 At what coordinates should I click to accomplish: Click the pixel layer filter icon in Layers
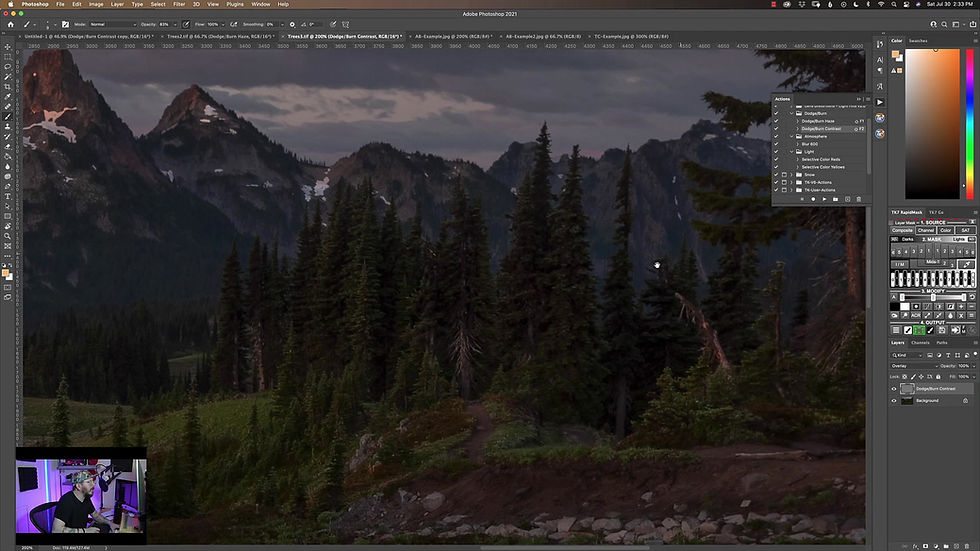coord(930,355)
